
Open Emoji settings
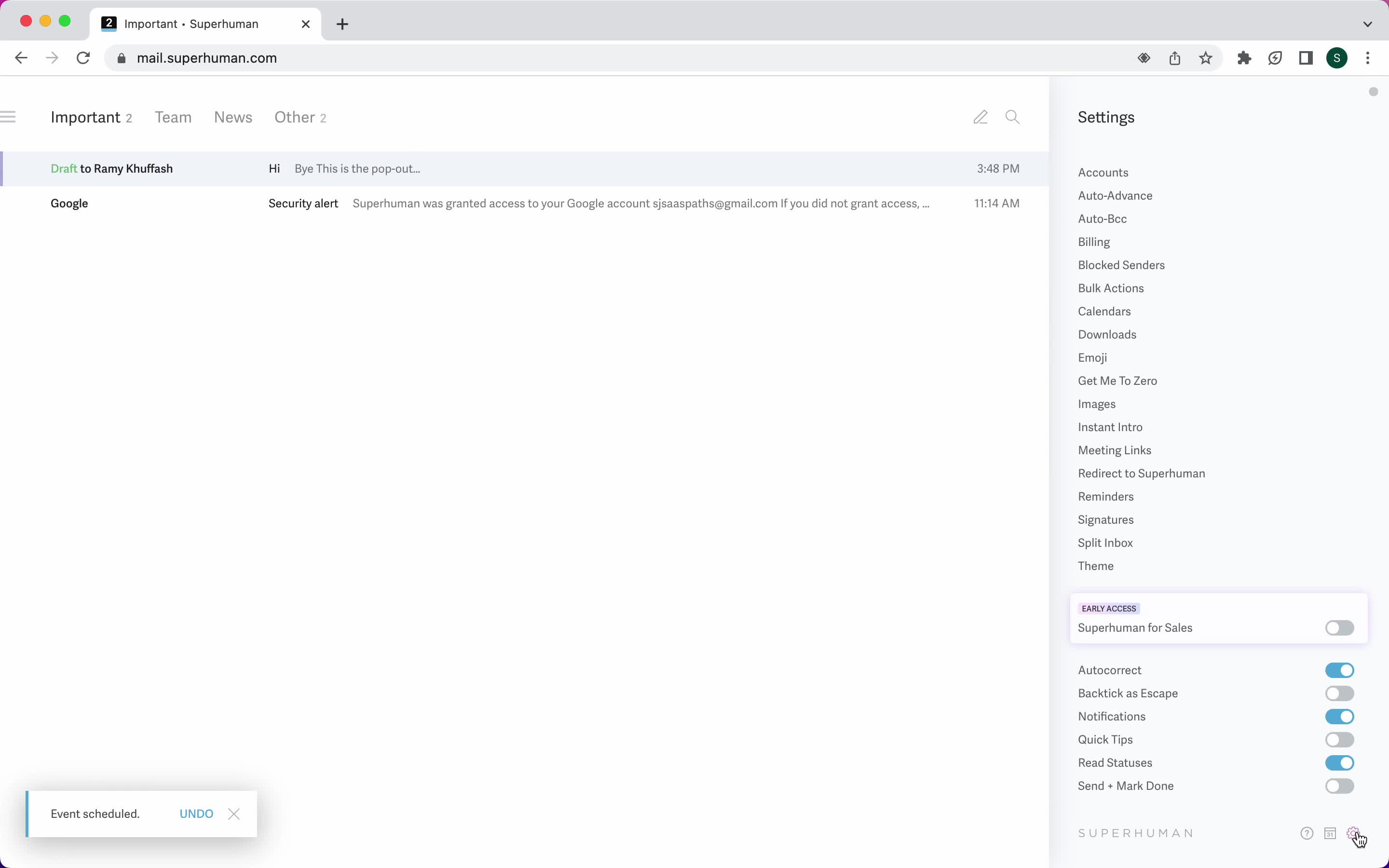1092,358
